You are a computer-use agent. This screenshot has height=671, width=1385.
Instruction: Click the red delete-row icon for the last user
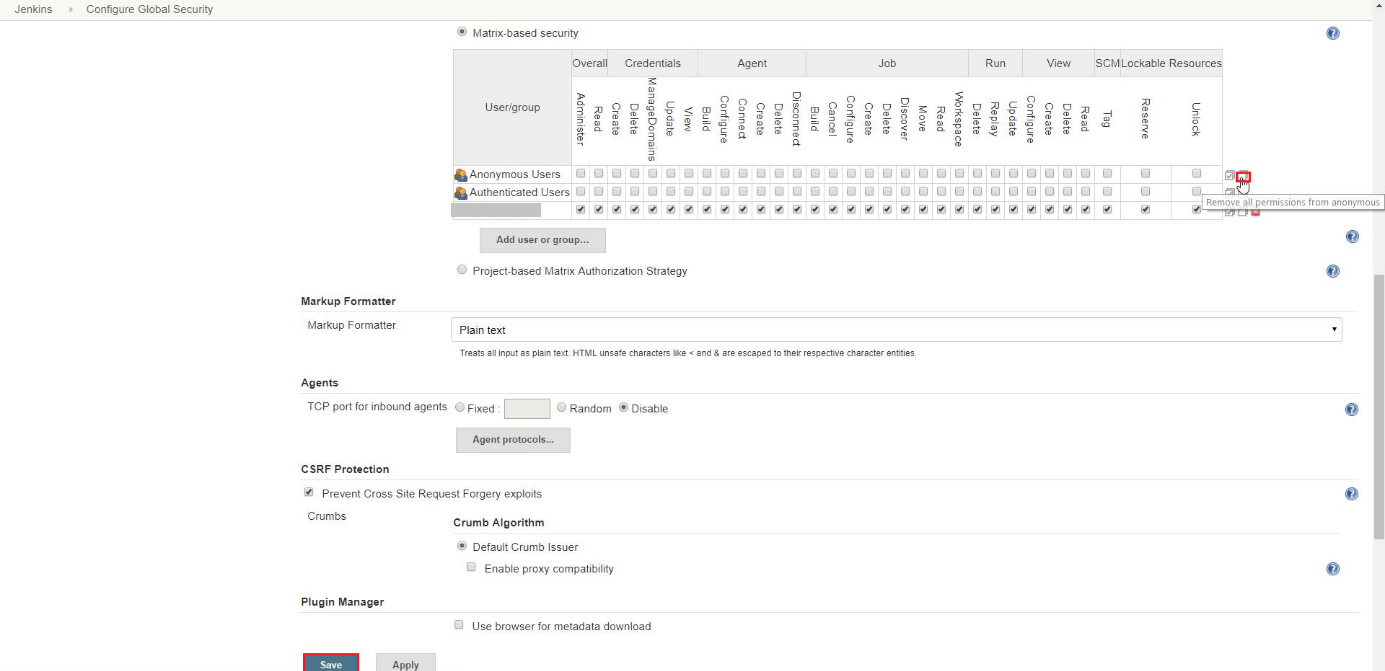(x=1255, y=211)
